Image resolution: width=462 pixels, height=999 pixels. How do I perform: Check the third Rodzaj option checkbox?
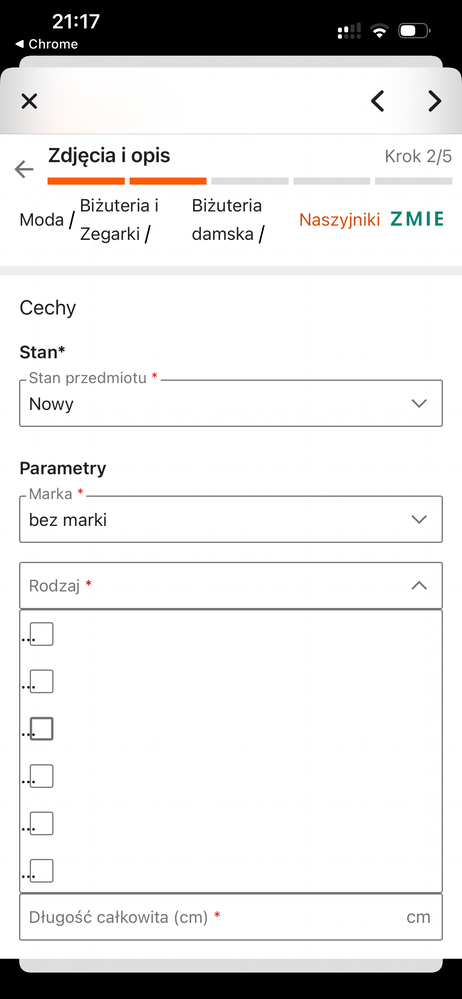tap(41, 728)
